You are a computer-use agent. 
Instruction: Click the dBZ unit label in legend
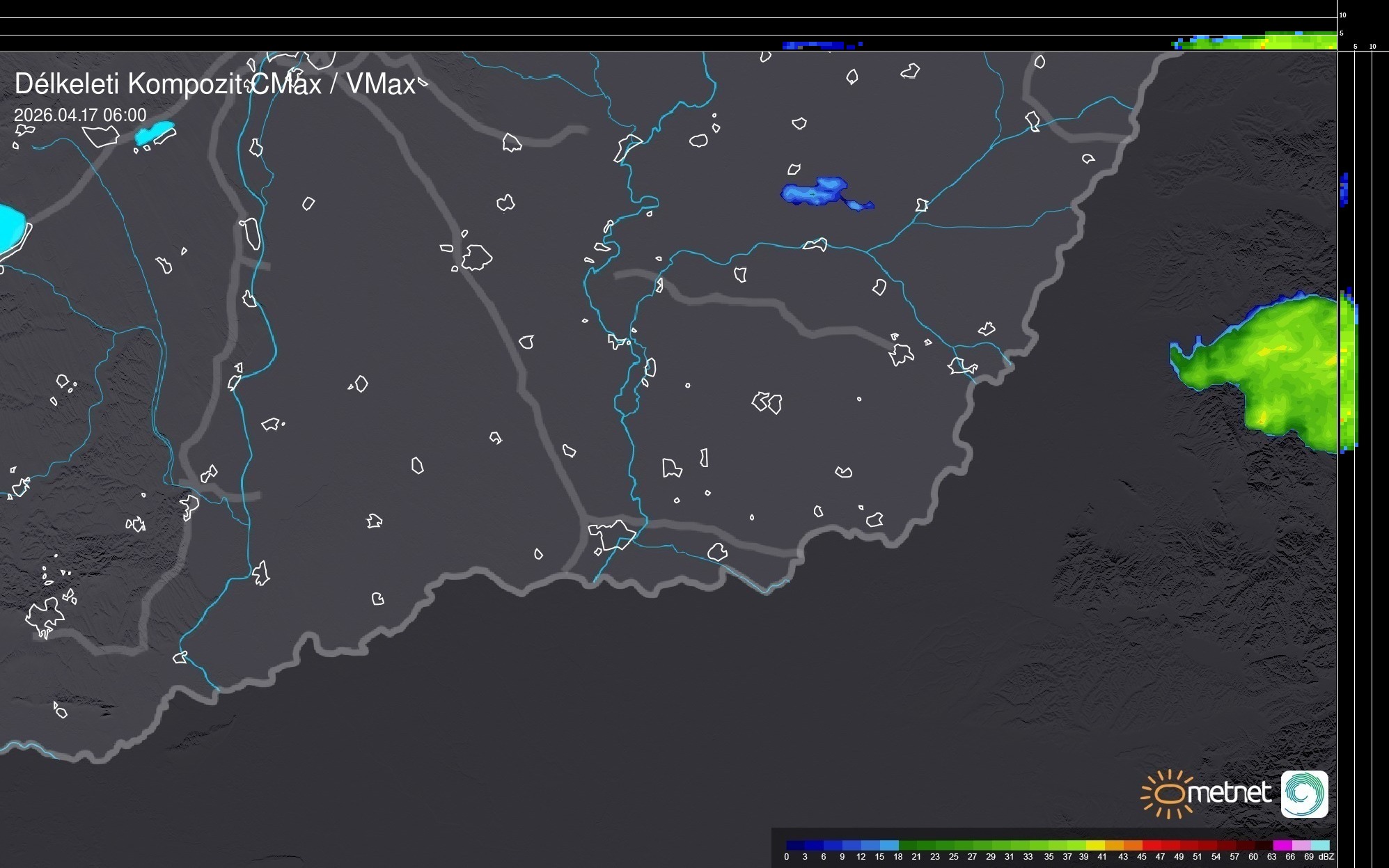[1326, 857]
